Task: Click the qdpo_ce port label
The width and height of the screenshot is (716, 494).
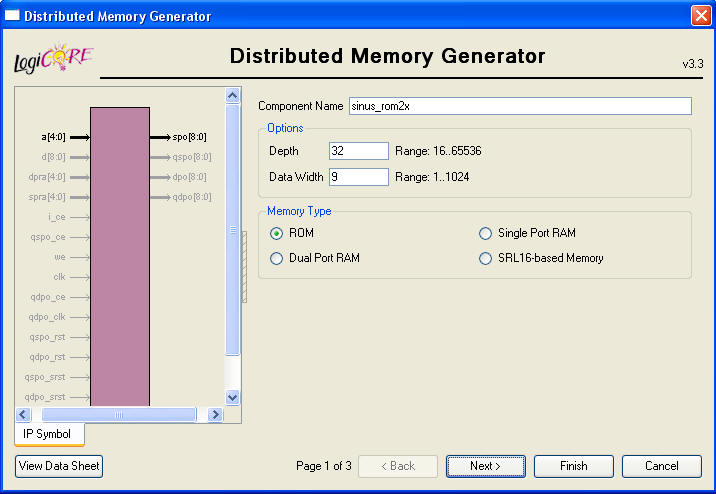Action: point(48,297)
